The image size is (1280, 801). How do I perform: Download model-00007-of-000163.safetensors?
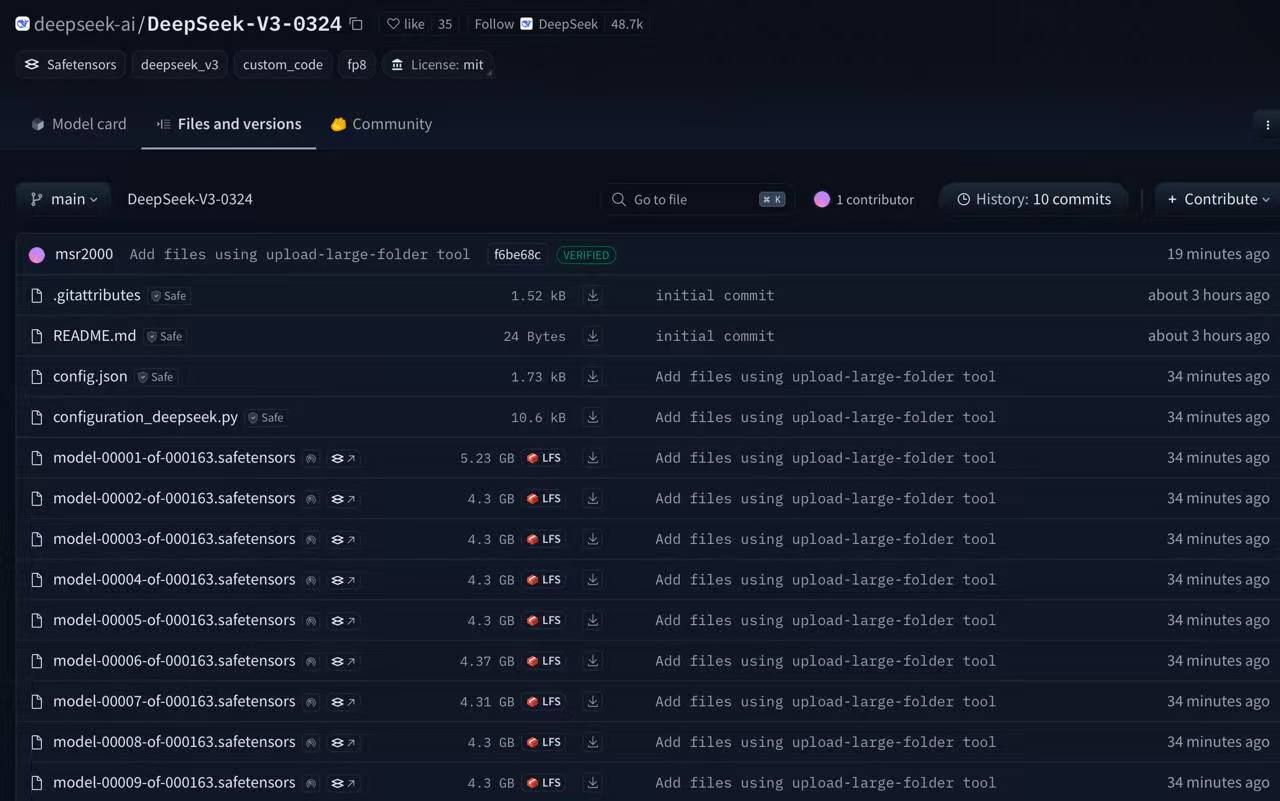593,701
